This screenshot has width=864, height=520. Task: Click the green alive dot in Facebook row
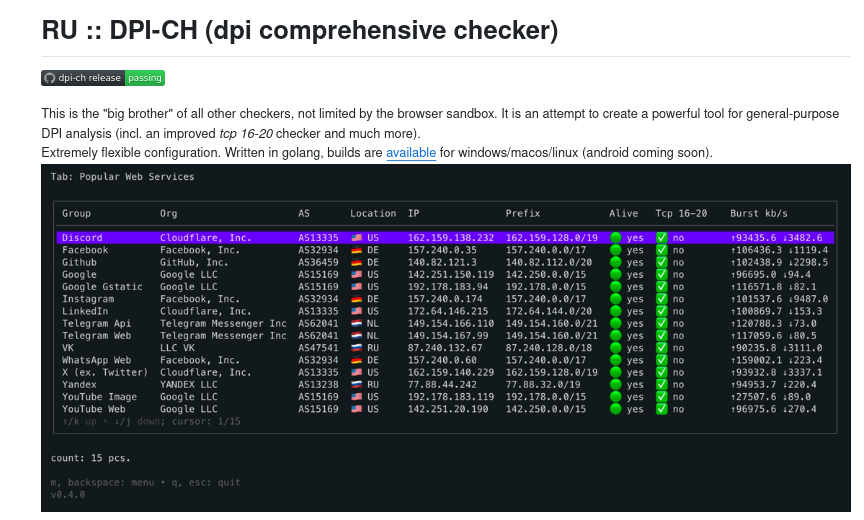[x=615, y=250]
